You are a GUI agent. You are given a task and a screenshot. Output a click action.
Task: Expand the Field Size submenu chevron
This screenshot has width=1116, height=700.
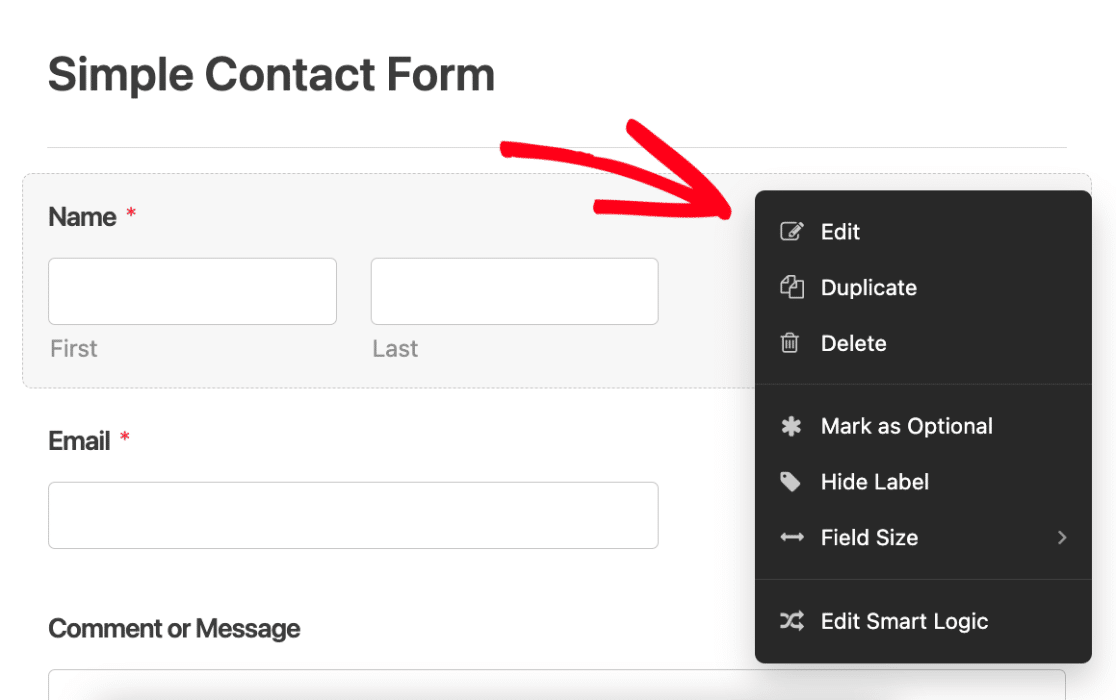(1062, 537)
